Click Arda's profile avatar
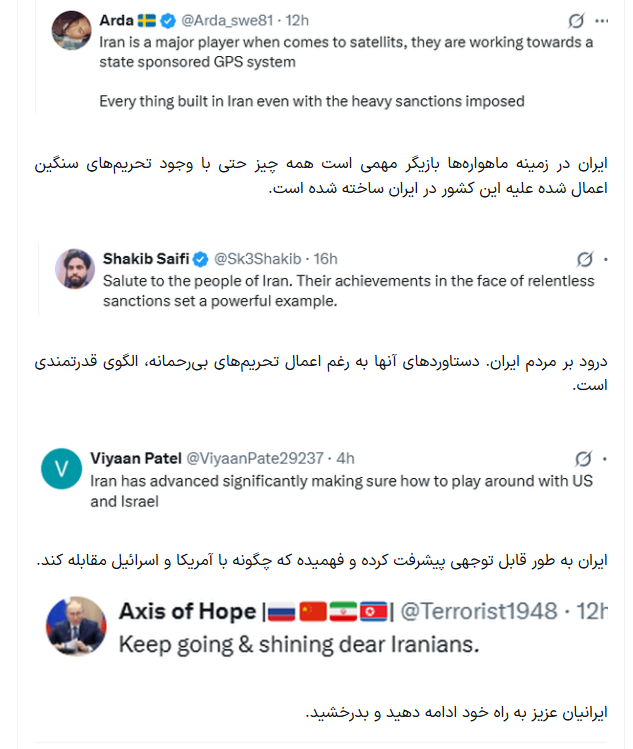This screenshot has height=749, width=633. 72,31
